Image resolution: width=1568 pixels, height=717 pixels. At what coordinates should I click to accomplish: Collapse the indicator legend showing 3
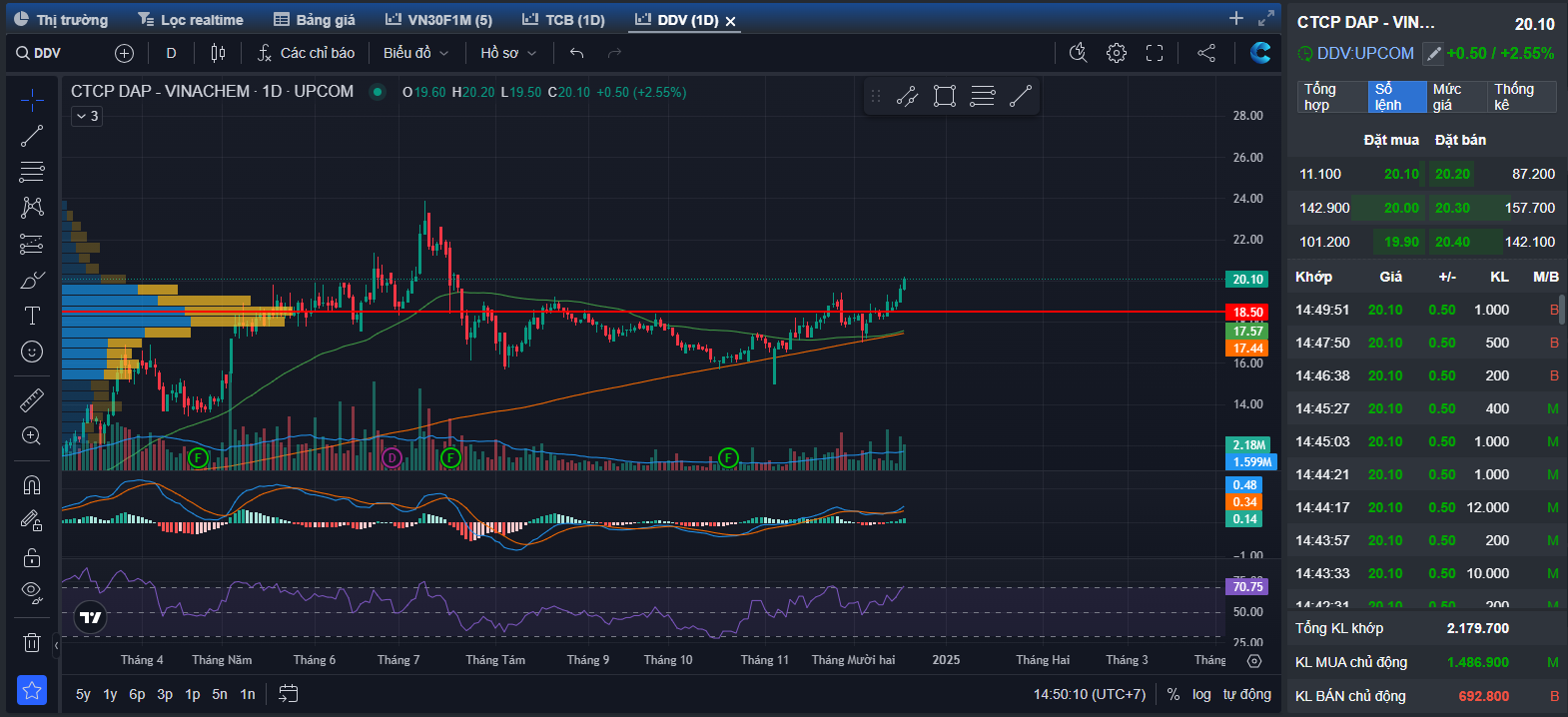(87, 116)
